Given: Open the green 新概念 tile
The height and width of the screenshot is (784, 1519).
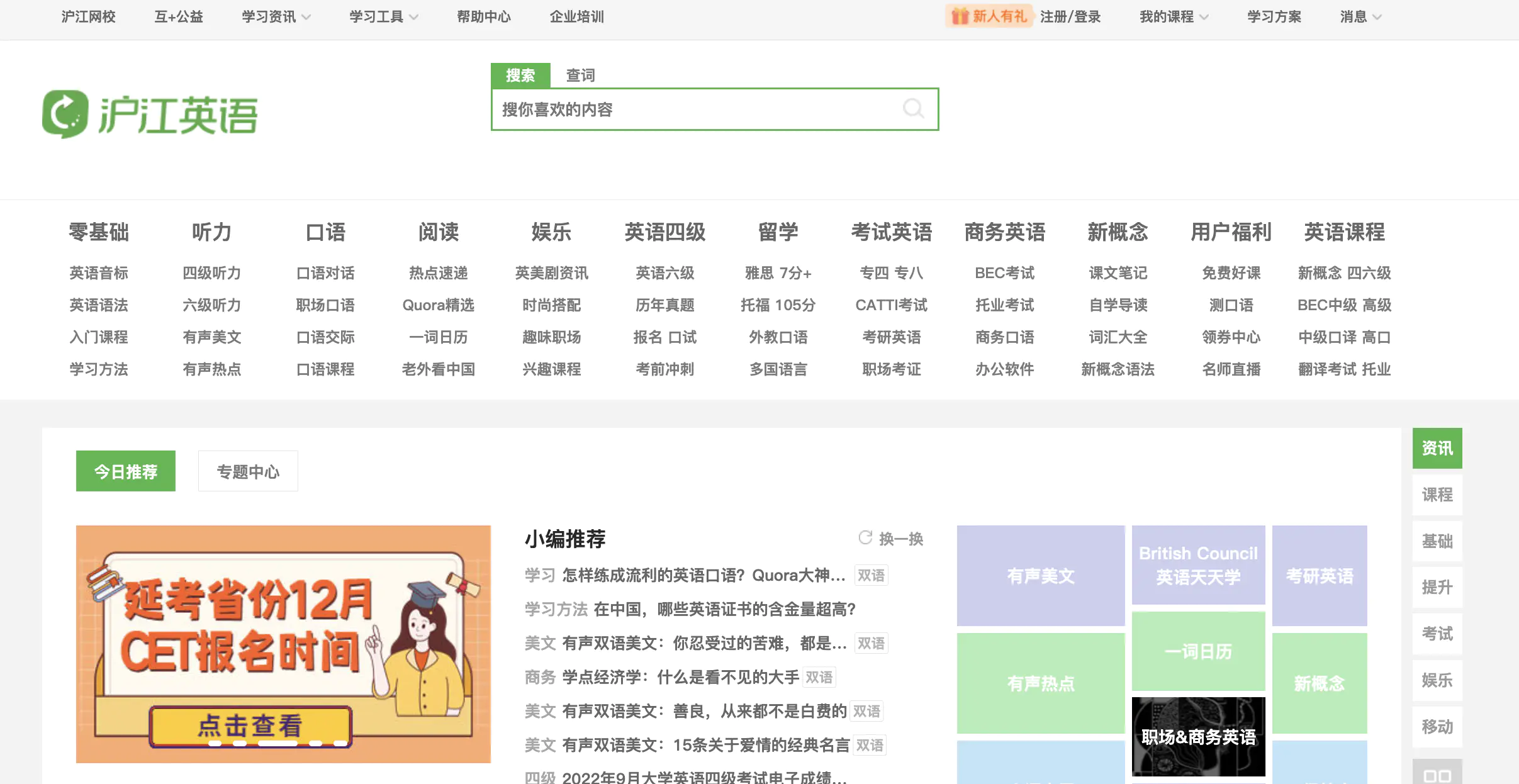Looking at the screenshot, I should coord(1320,683).
